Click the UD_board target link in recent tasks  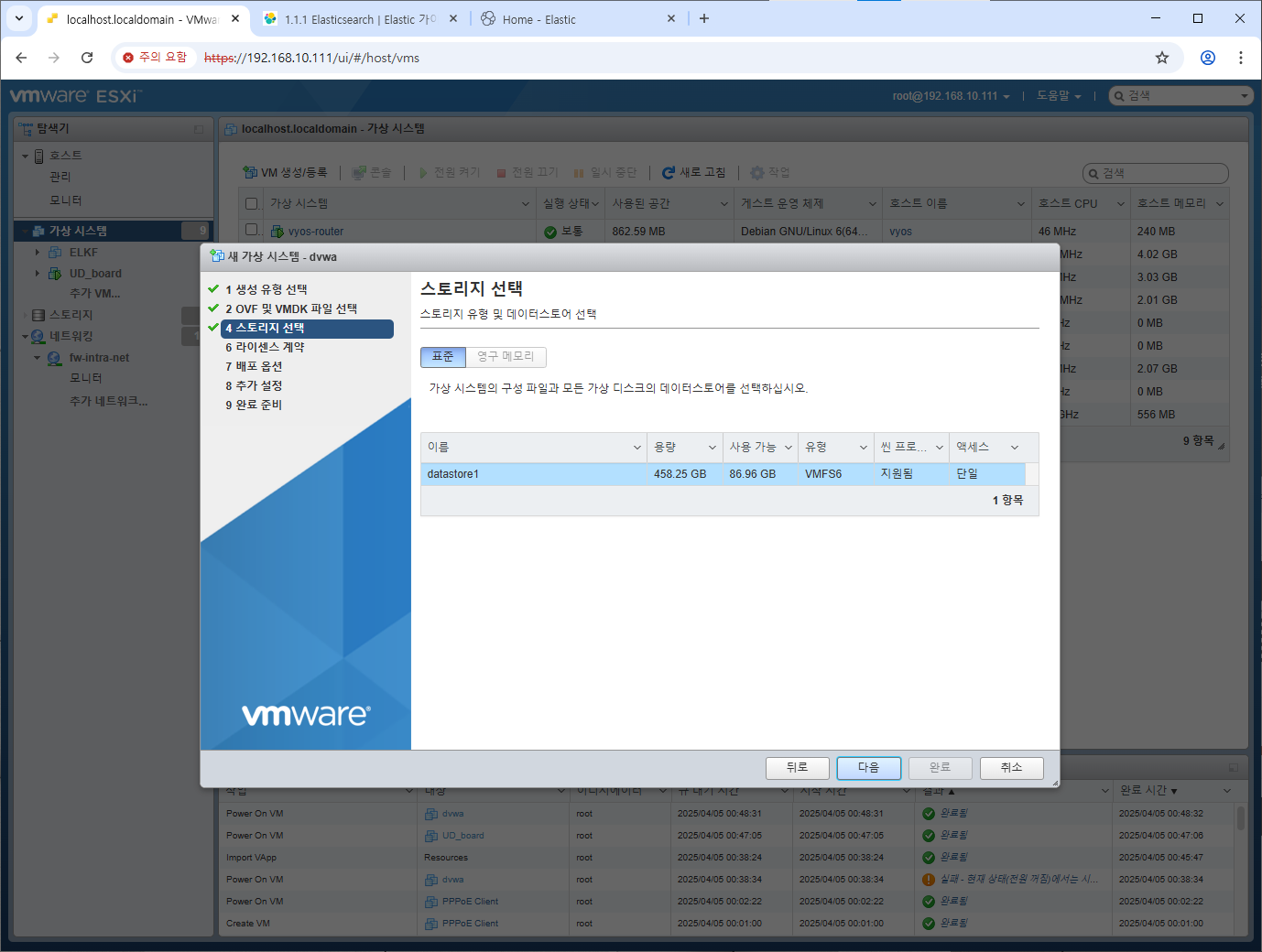pyautogui.click(x=462, y=836)
